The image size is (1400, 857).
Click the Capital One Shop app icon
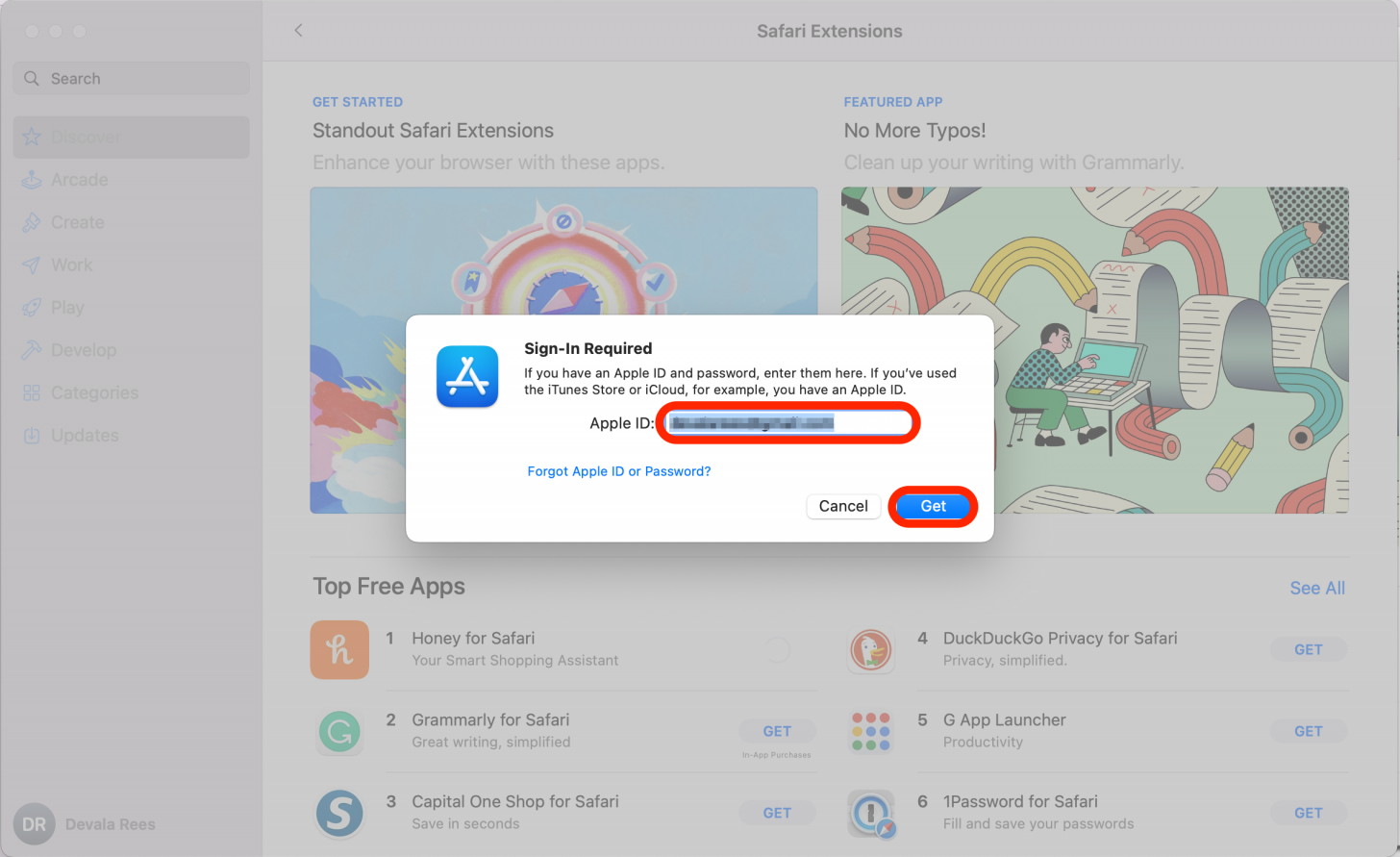click(x=339, y=814)
